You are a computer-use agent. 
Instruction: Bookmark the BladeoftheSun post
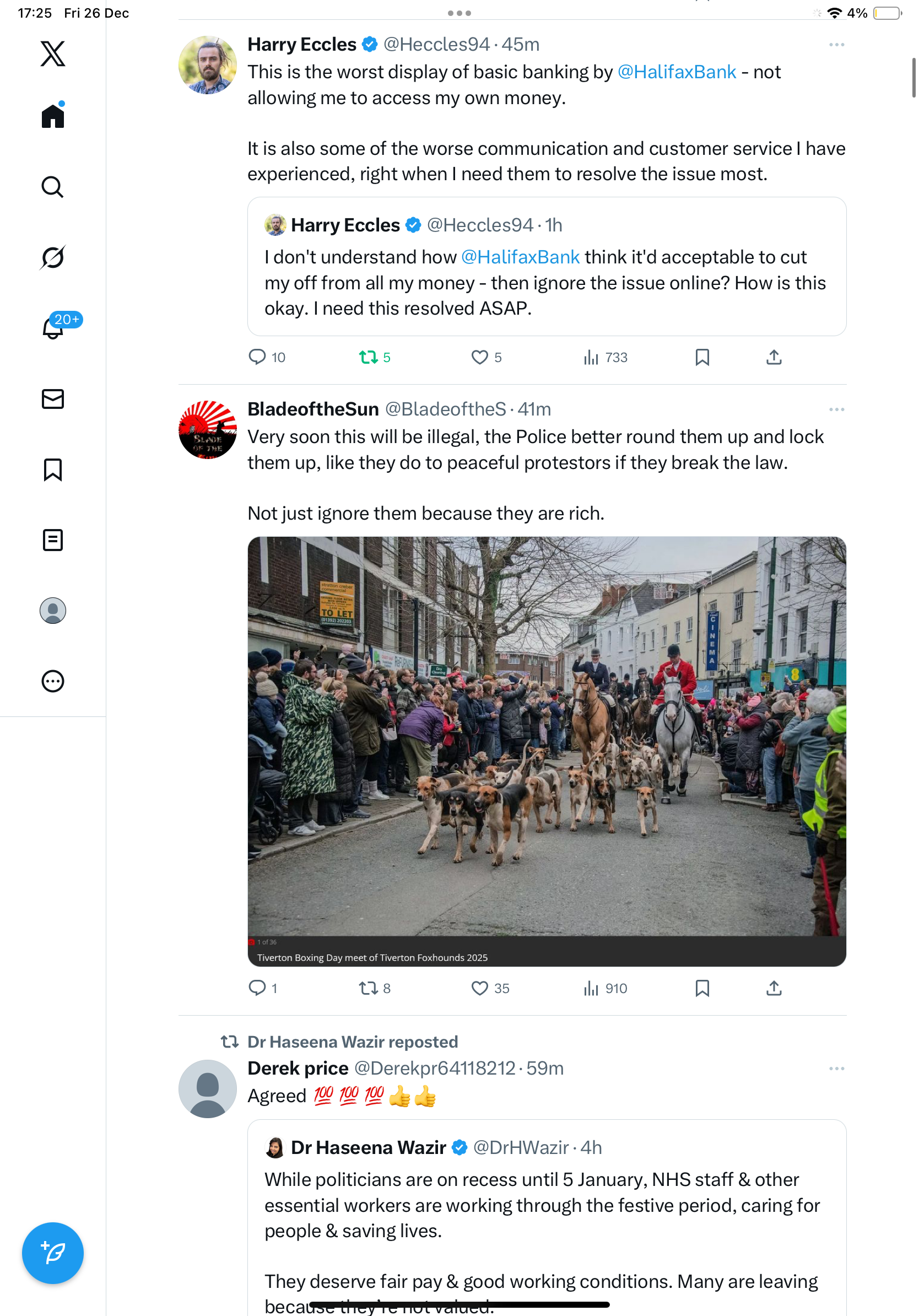pyautogui.click(x=702, y=988)
